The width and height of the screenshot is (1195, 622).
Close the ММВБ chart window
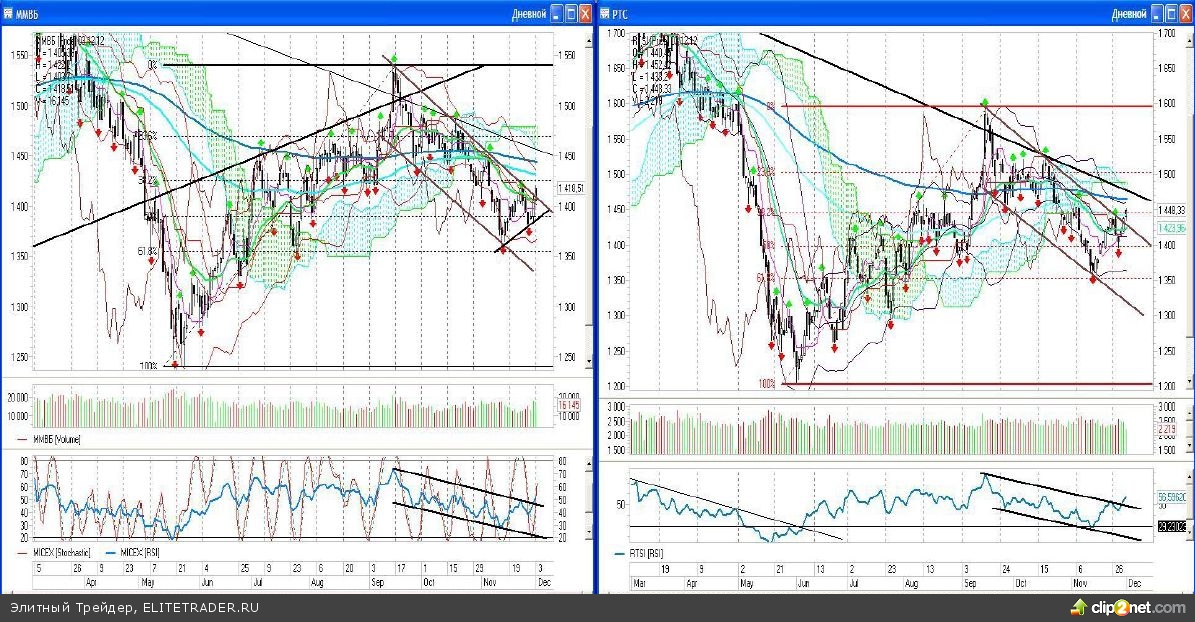(585, 13)
